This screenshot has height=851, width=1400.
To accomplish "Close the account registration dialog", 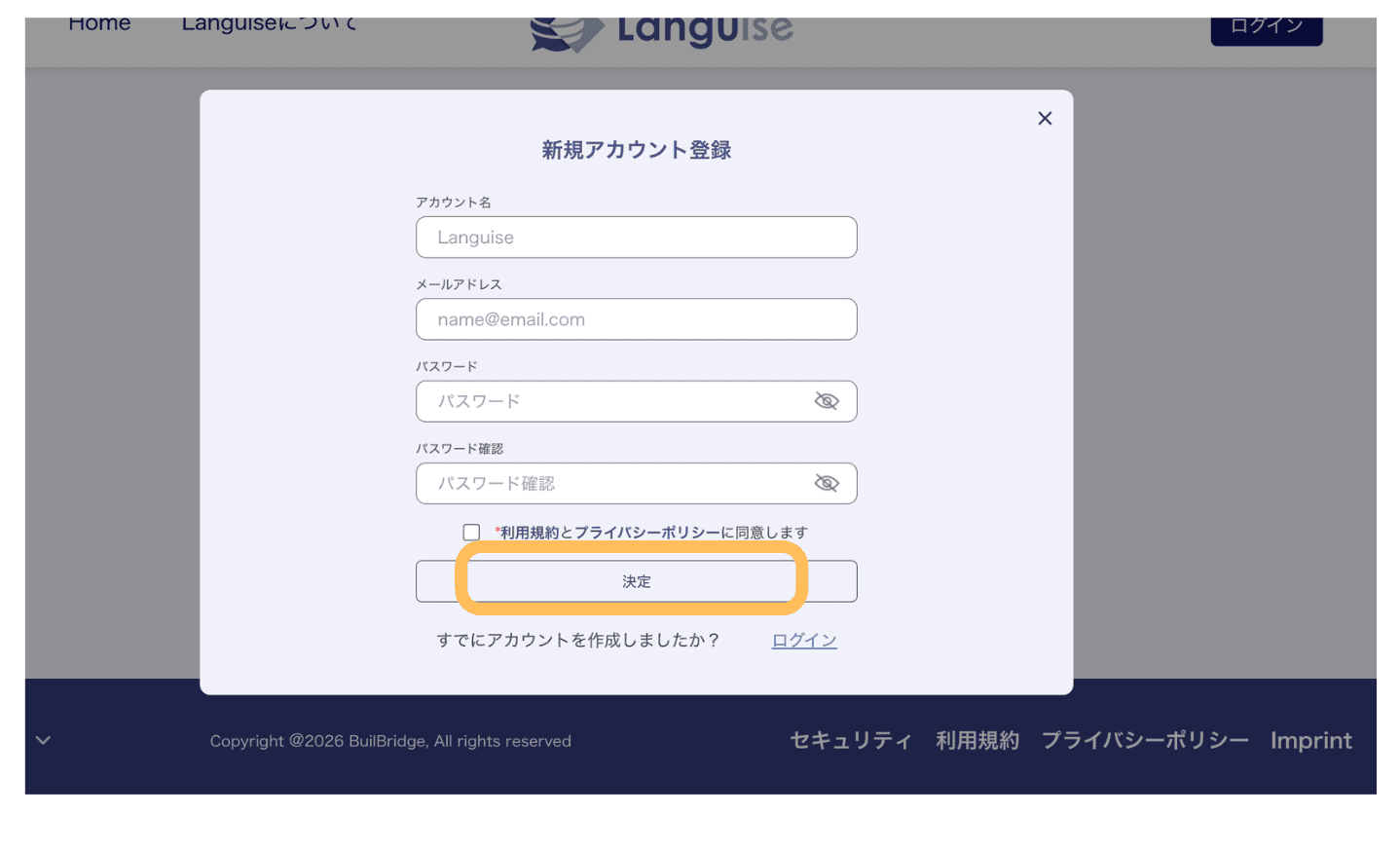I will click(x=1045, y=119).
